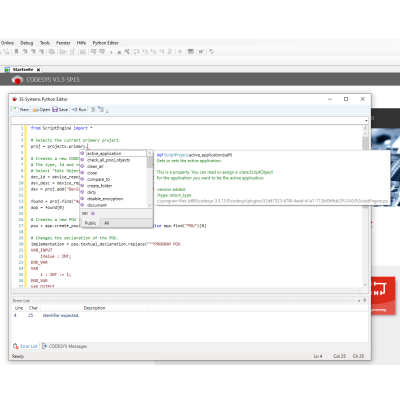Click the indent icon next to Run

93,109
